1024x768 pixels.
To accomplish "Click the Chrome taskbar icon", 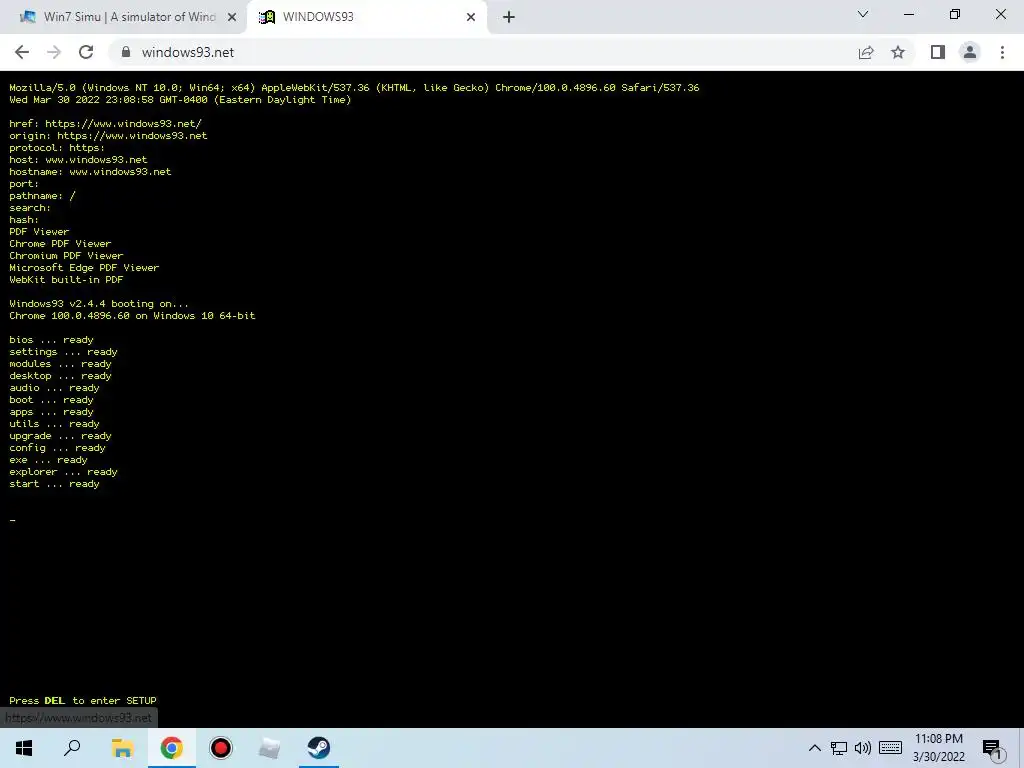I will point(172,748).
